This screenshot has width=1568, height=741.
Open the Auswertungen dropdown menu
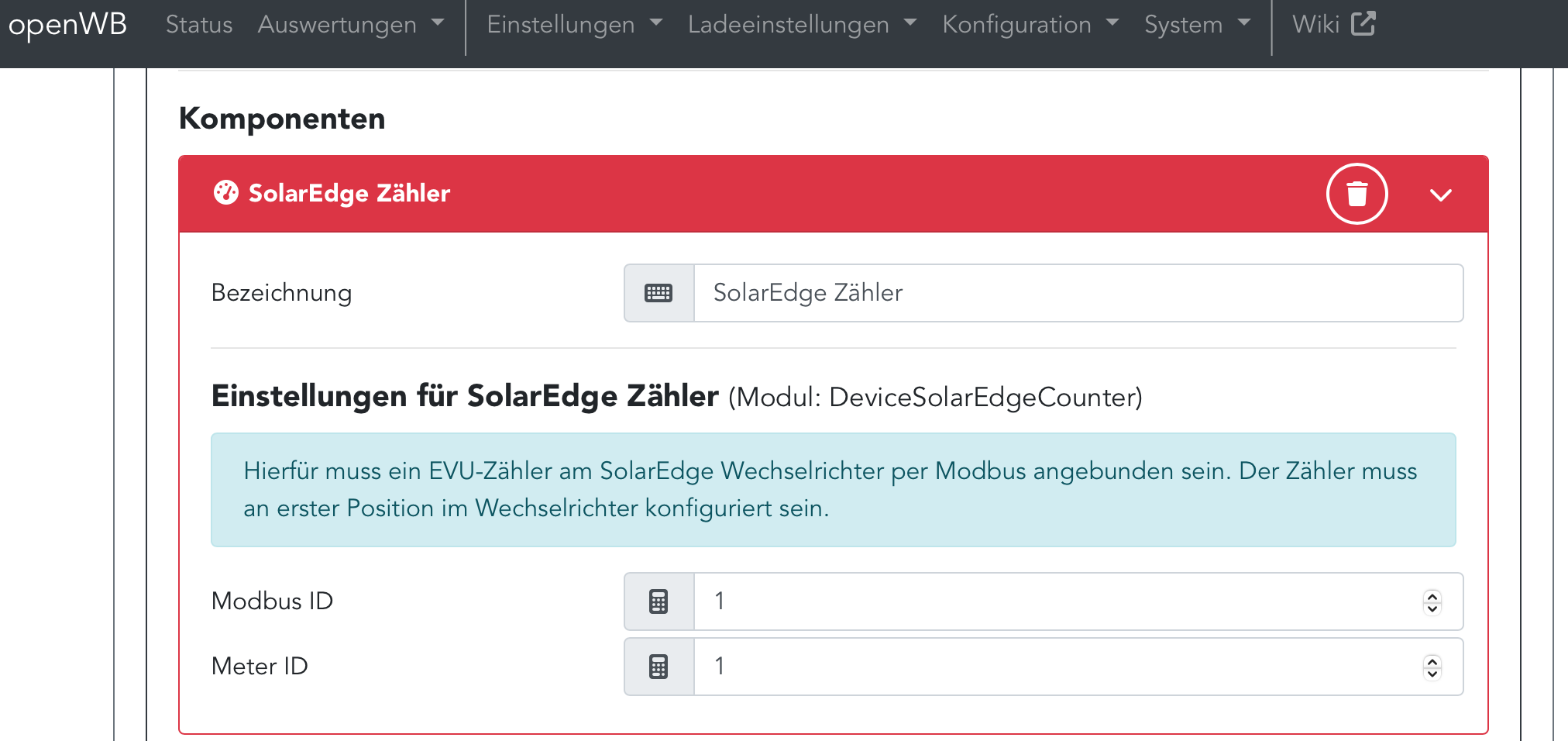pos(351,24)
